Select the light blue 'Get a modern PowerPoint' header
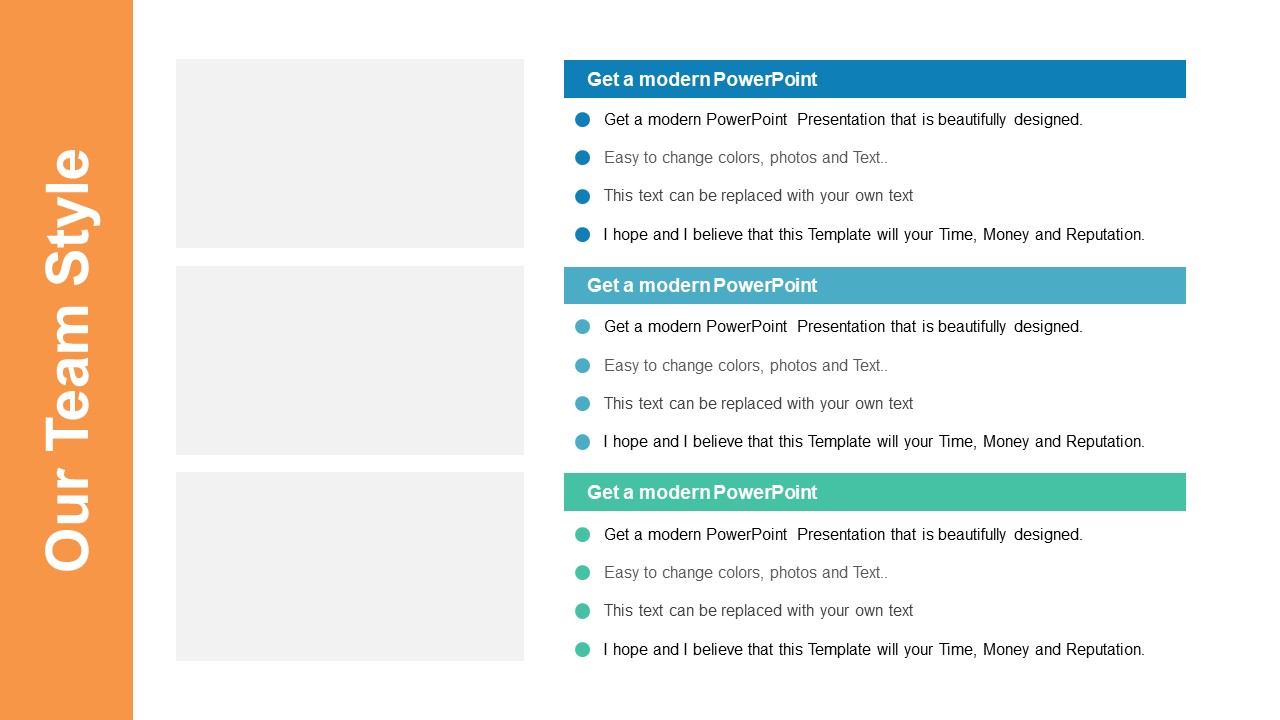Viewport: 1280px width, 720px height. point(875,285)
